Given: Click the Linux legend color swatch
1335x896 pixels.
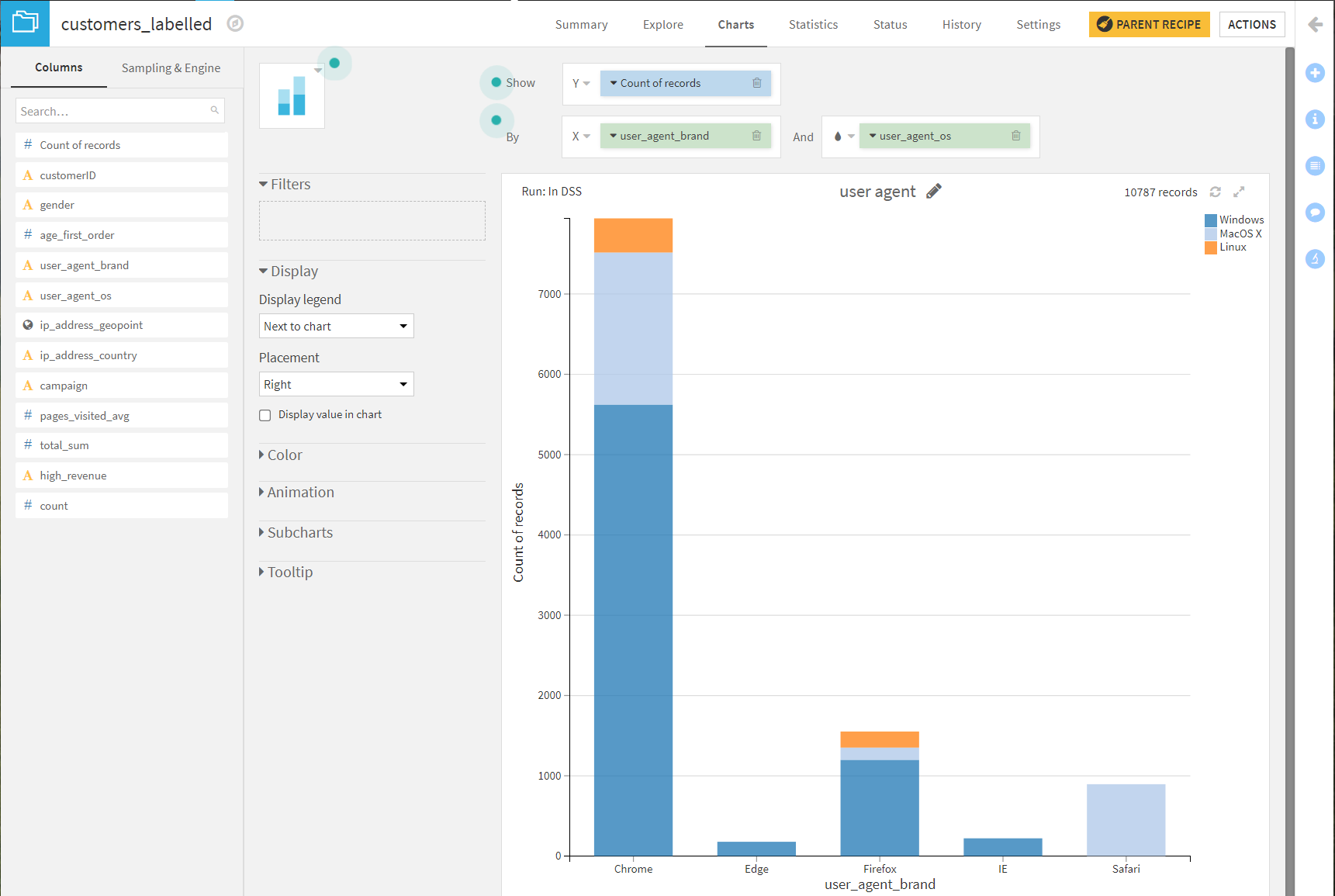Looking at the screenshot, I should click(1210, 247).
